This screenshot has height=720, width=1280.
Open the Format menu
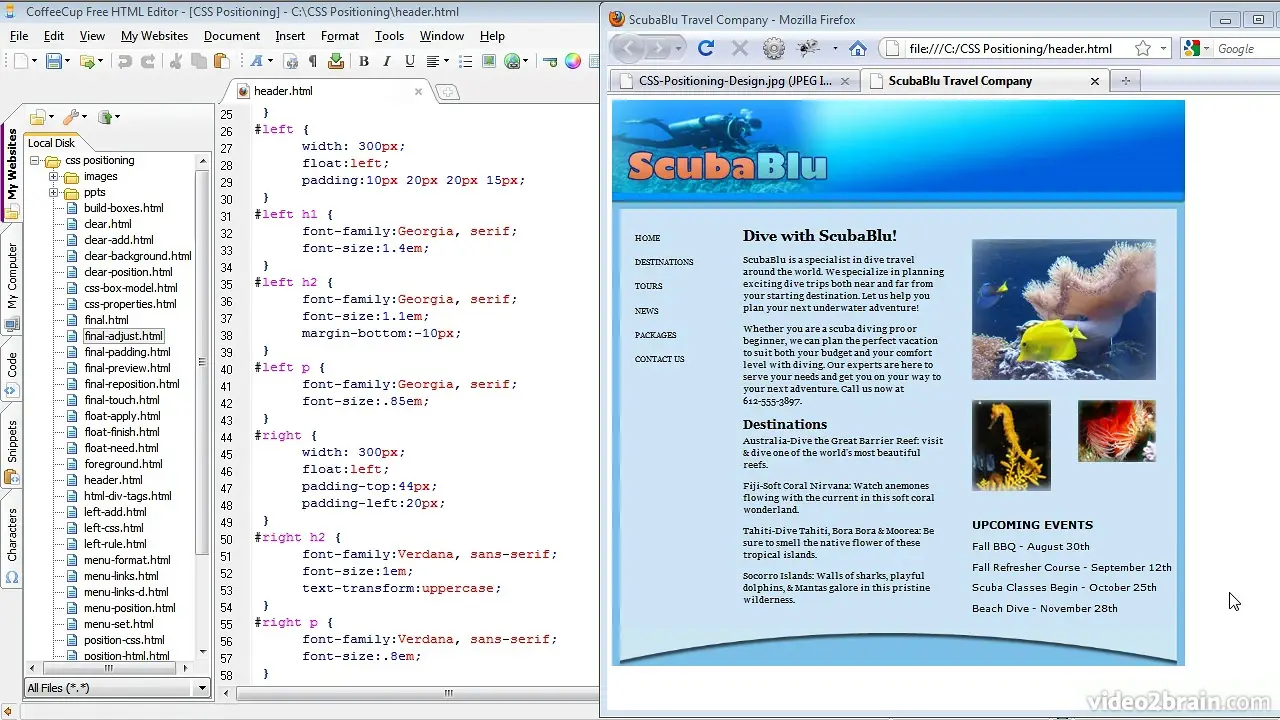click(340, 36)
